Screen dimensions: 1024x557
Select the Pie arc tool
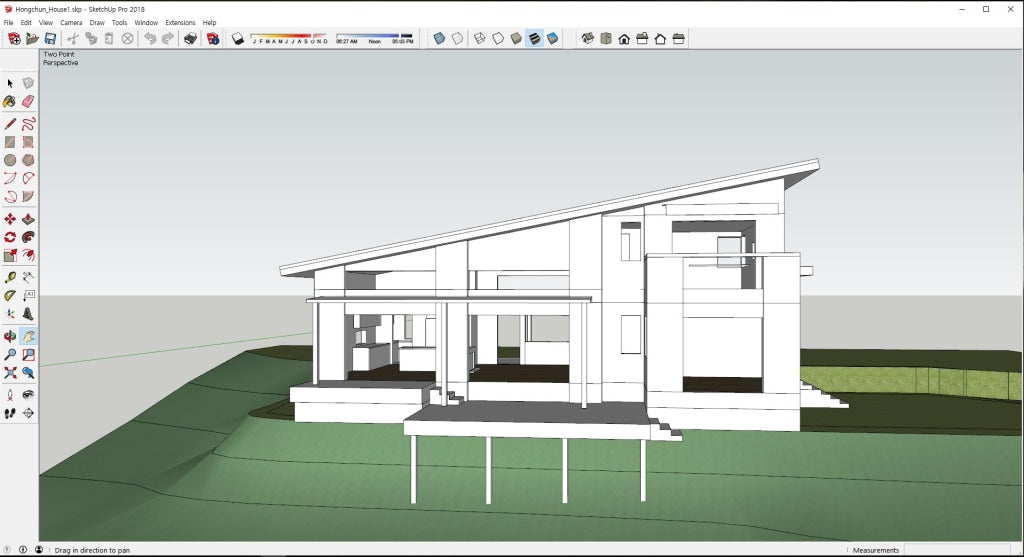click(28, 197)
